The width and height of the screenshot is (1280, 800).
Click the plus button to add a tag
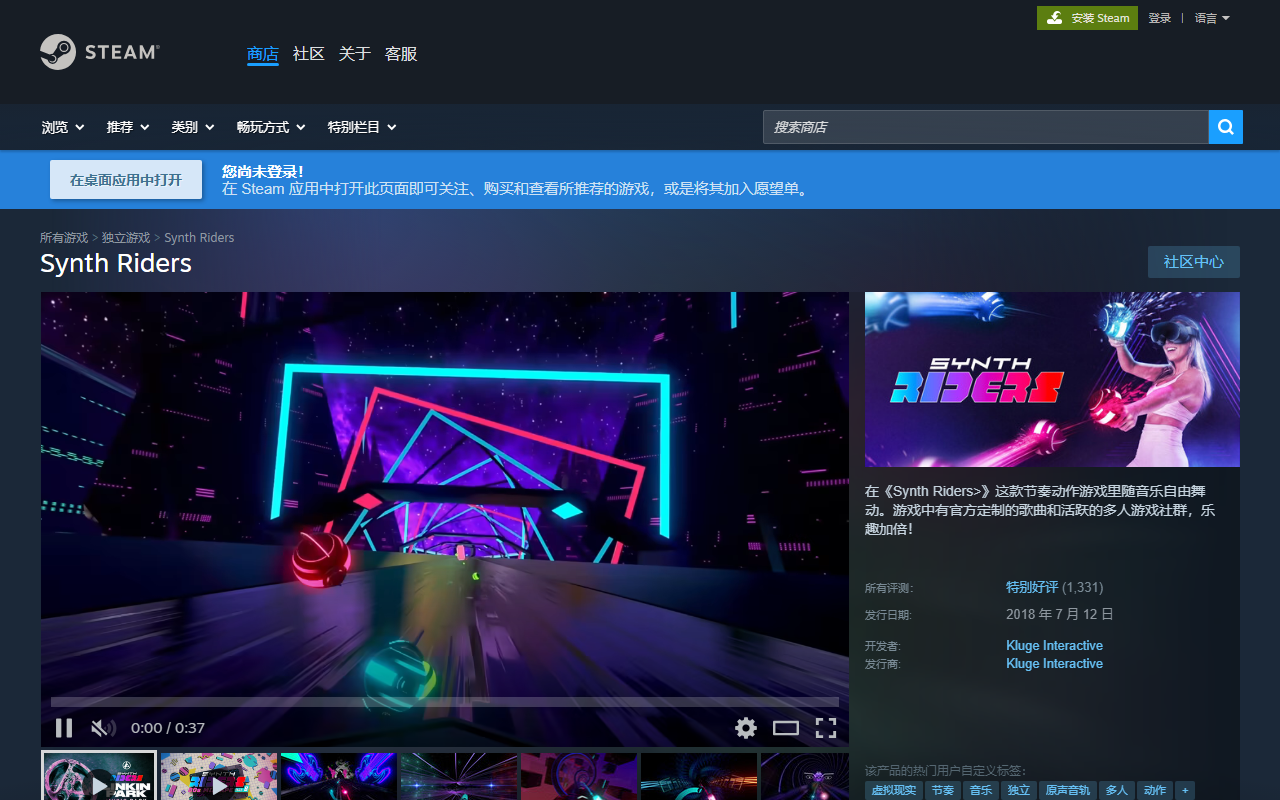tap(1185, 790)
